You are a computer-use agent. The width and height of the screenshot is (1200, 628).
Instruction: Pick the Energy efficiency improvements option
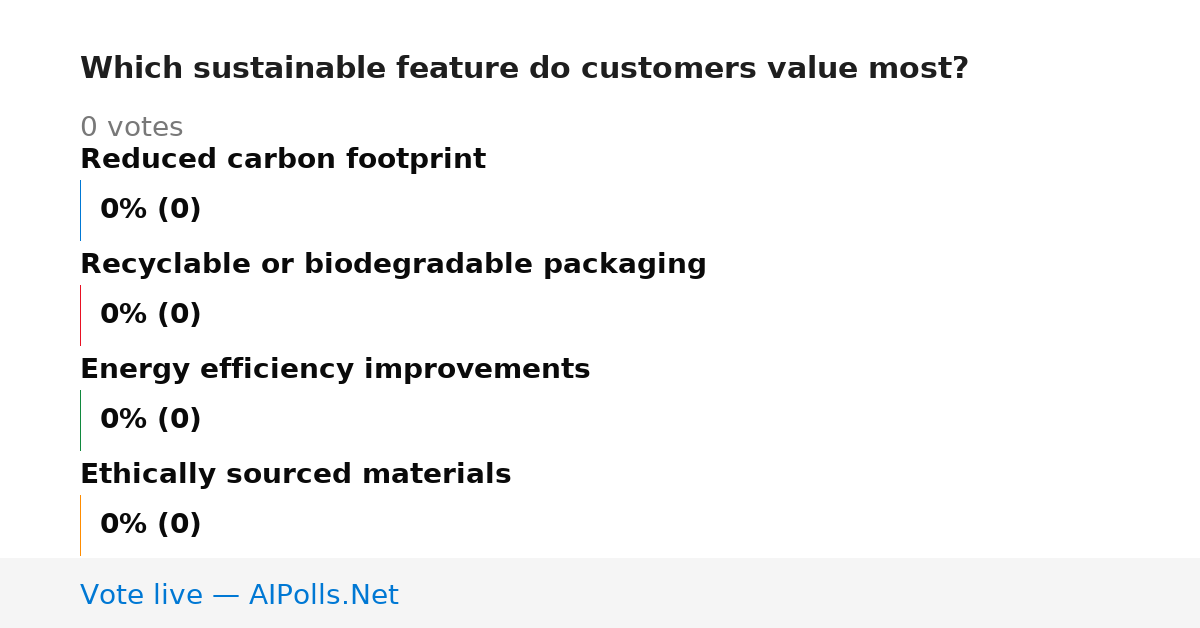335,370
